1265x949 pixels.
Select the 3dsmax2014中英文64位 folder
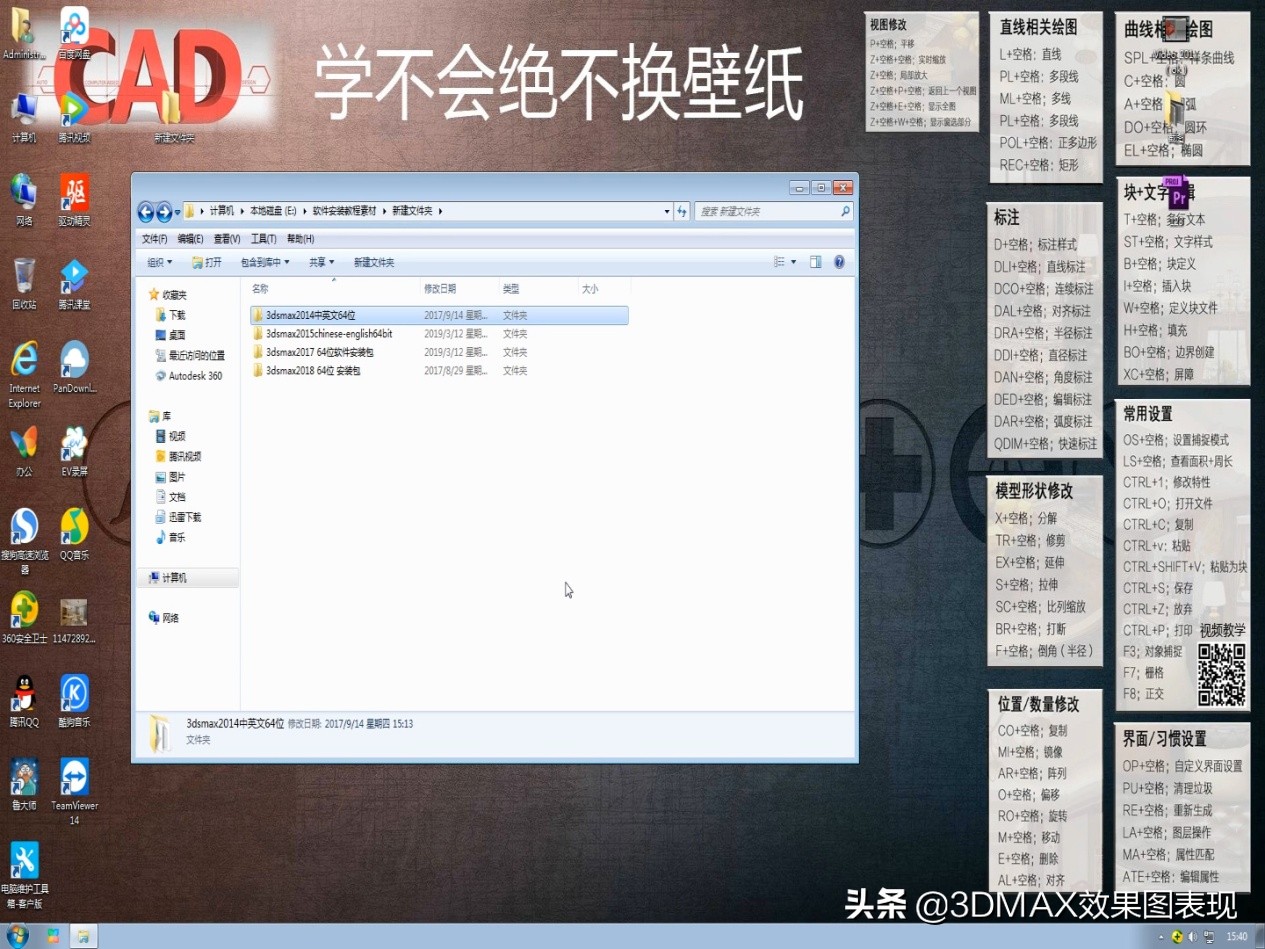coord(439,315)
